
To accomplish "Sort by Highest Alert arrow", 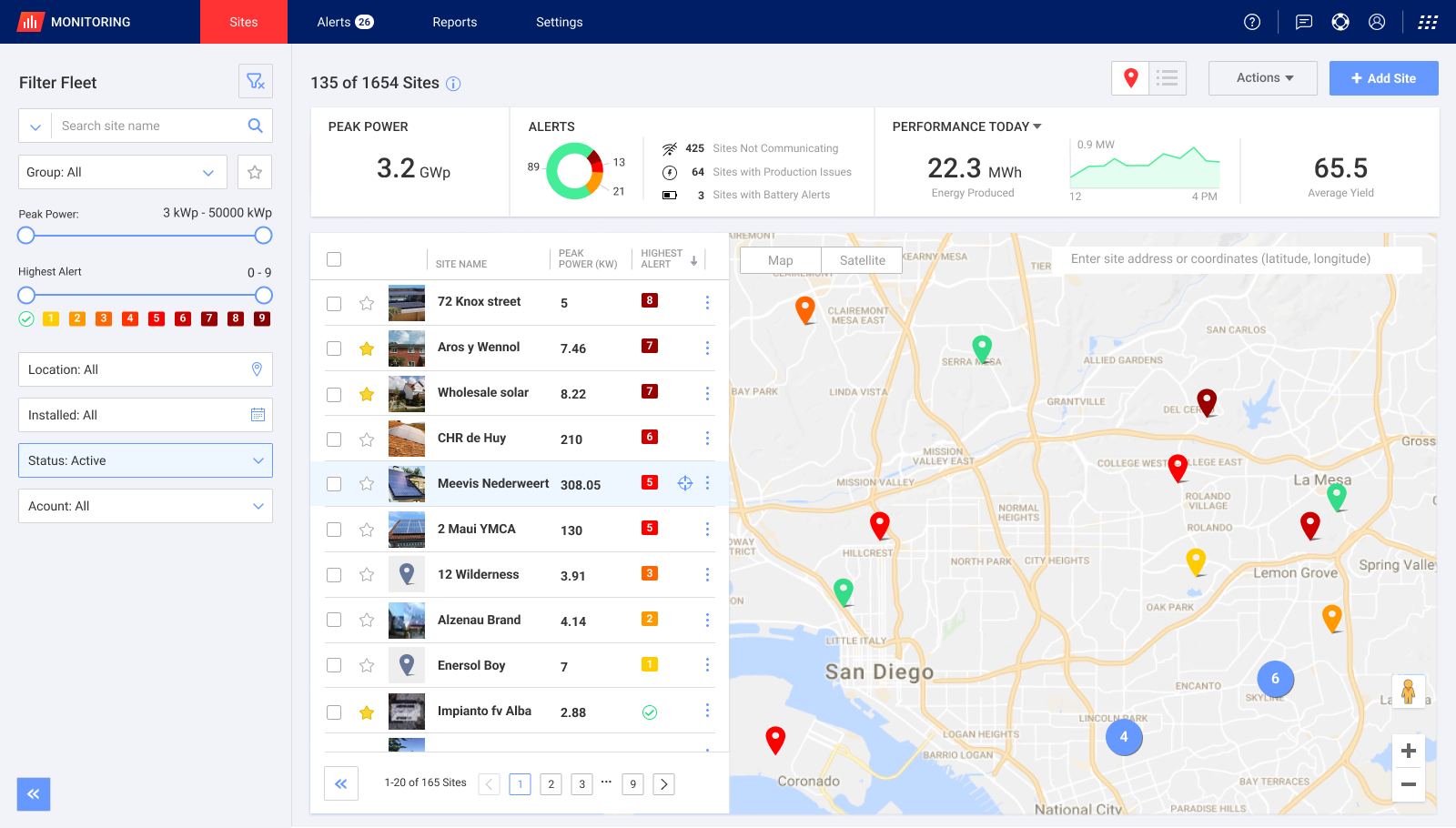I will (x=693, y=261).
